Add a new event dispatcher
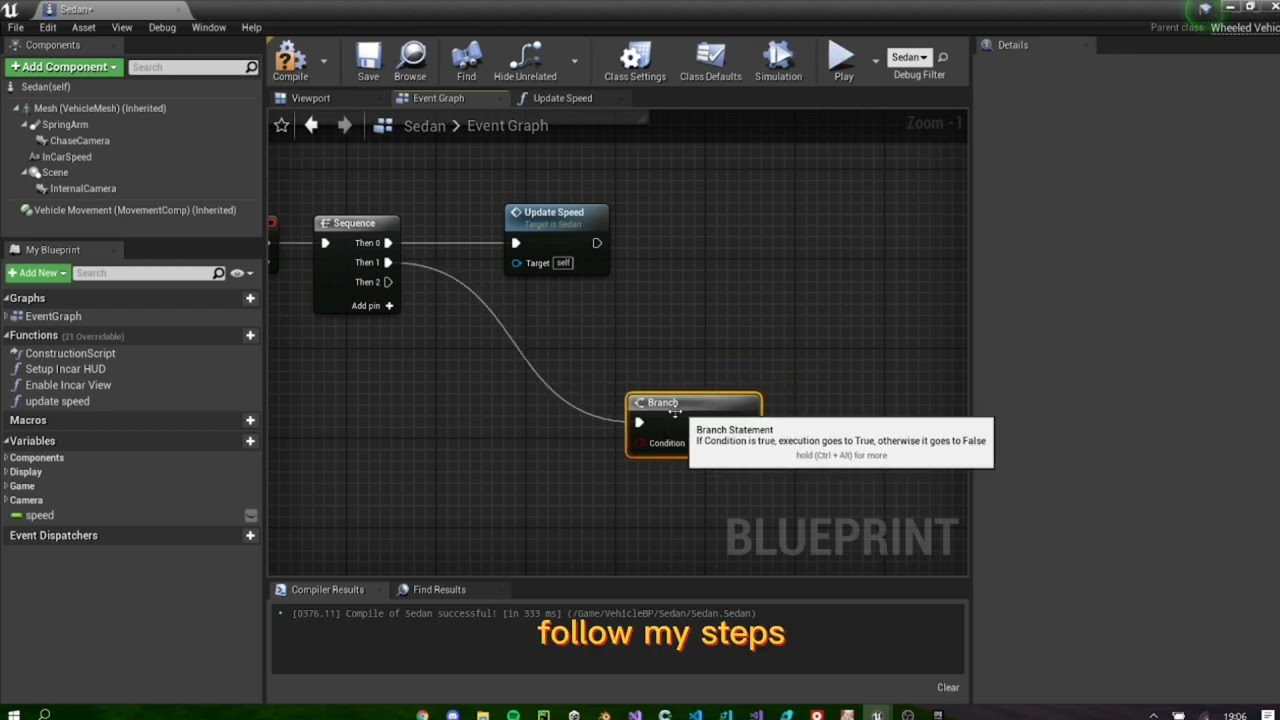 click(250, 536)
